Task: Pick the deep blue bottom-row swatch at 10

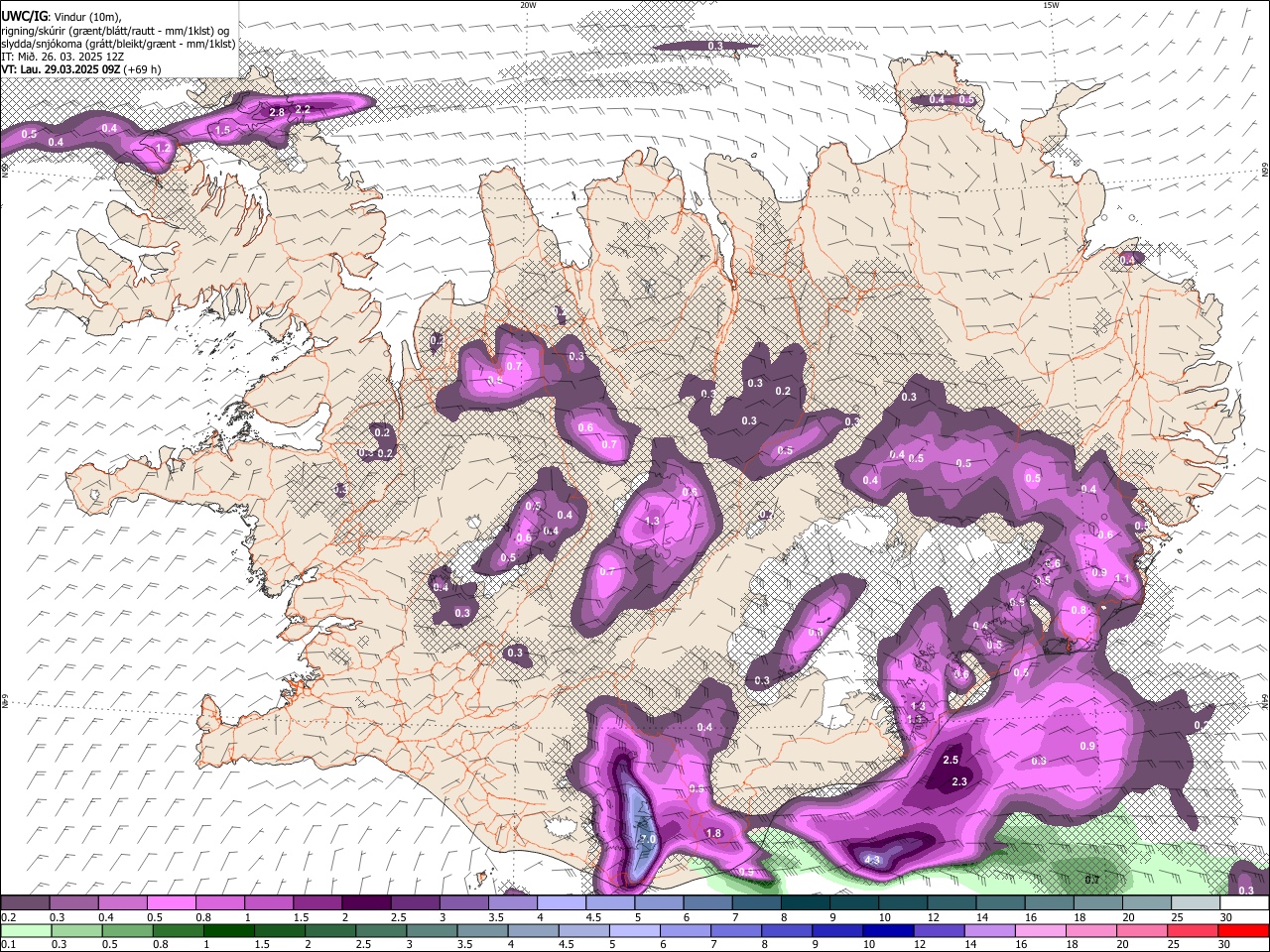Action: tap(887, 930)
